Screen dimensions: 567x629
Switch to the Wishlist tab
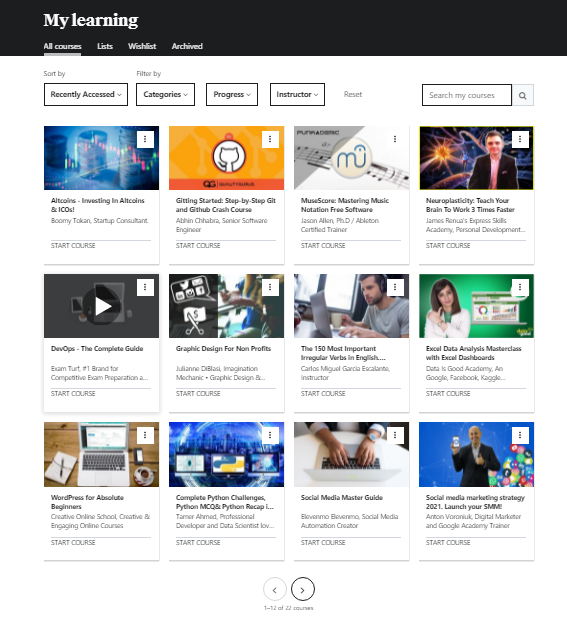coord(142,47)
